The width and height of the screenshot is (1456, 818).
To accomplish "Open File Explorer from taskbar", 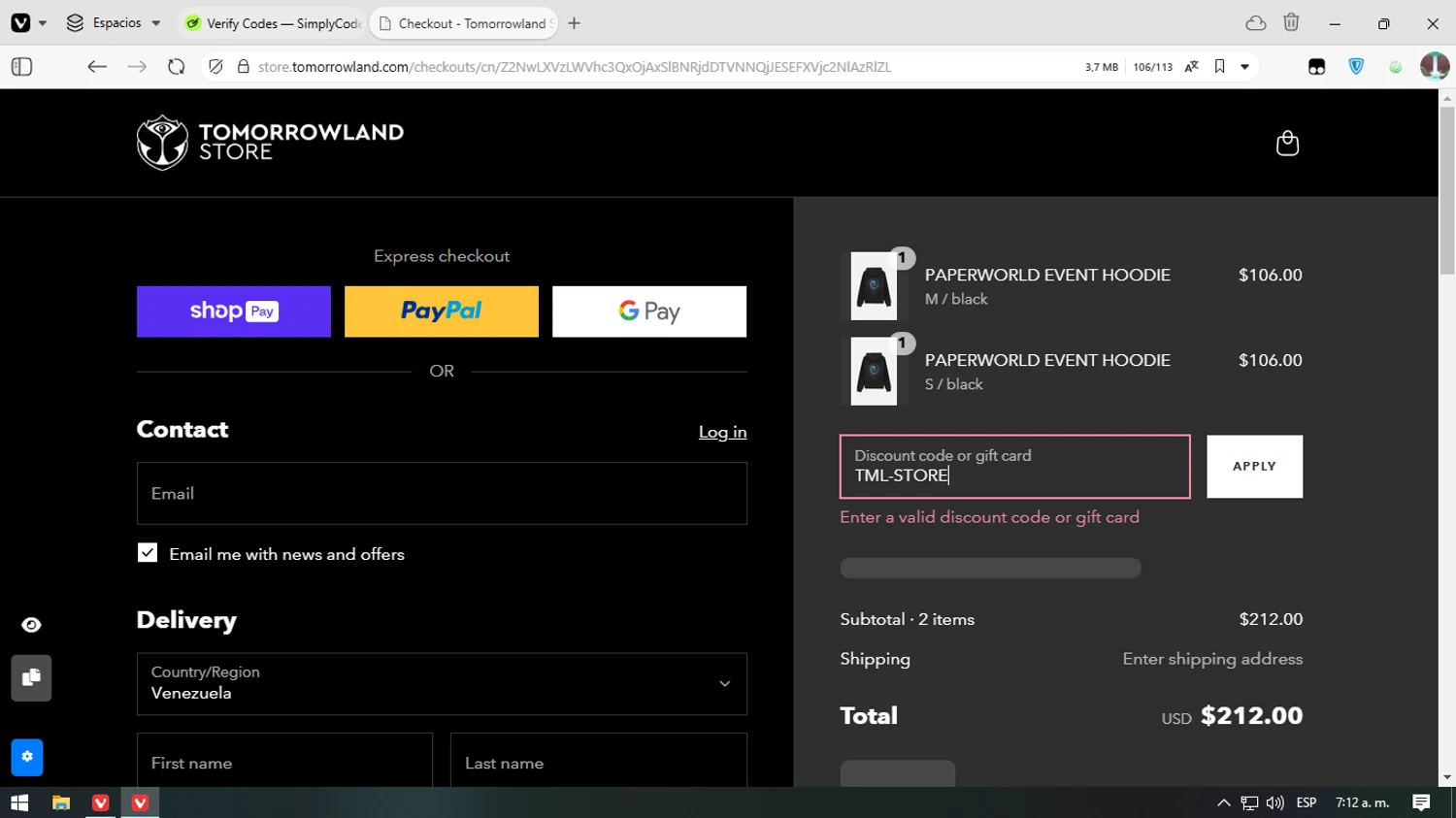I will click(60, 802).
